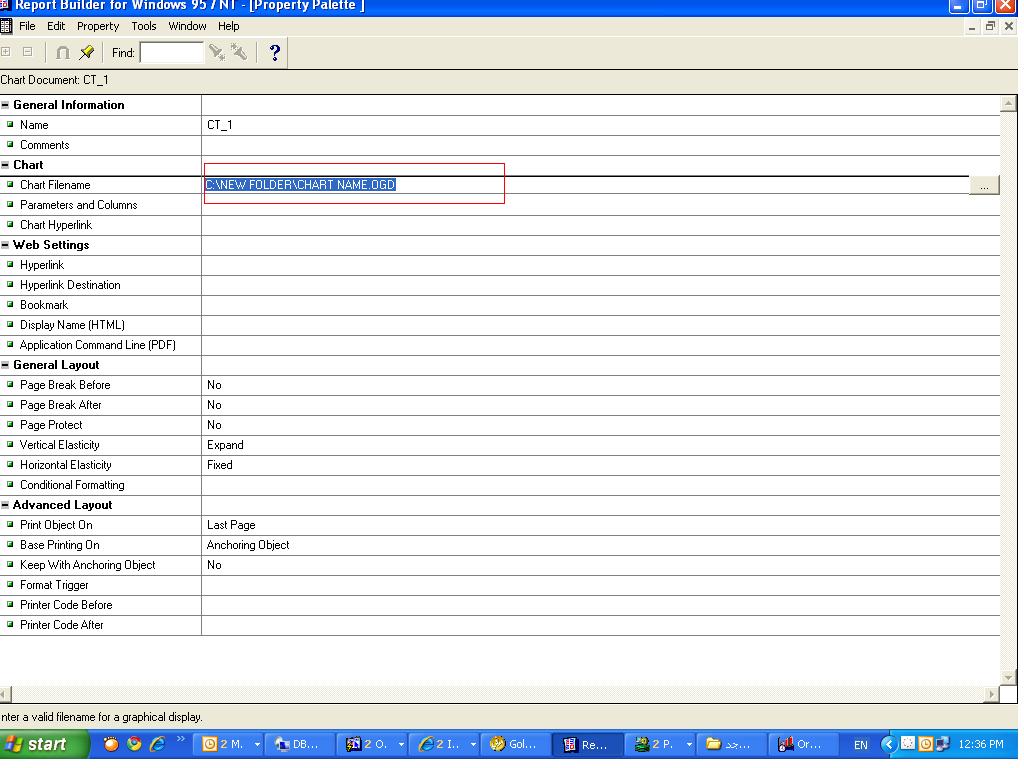Select the Vertical Elasticity property value
The width and height of the screenshot is (1024, 768).
coord(600,445)
